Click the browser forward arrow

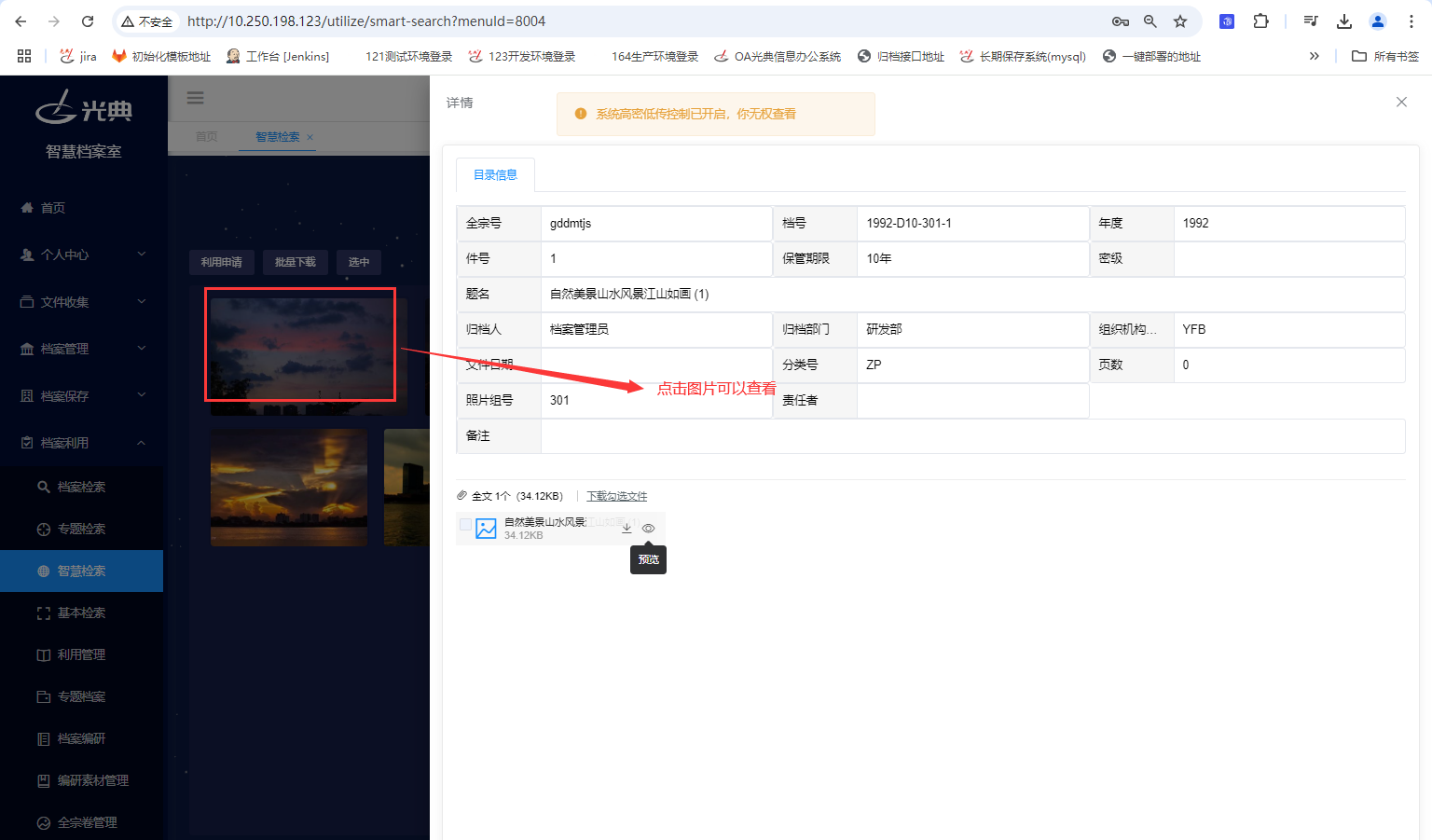(54, 21)
